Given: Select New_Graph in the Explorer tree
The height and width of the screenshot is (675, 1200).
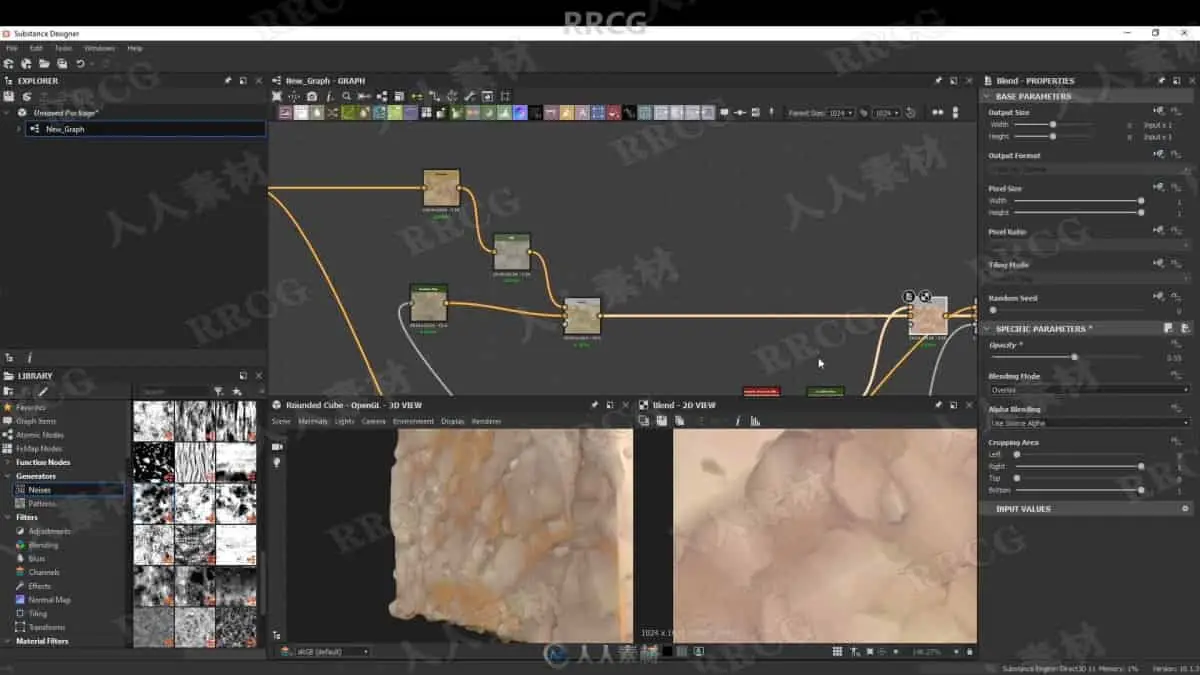Looking at the screenshot, I should pos(65,129).
